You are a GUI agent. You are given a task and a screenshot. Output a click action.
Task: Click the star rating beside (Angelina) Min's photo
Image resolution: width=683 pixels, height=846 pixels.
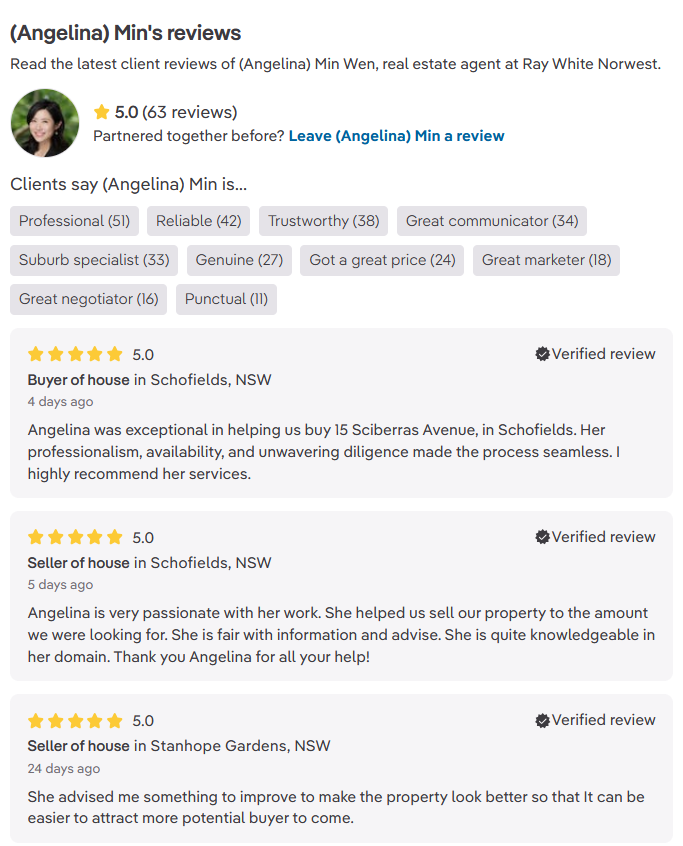(100, 112)
